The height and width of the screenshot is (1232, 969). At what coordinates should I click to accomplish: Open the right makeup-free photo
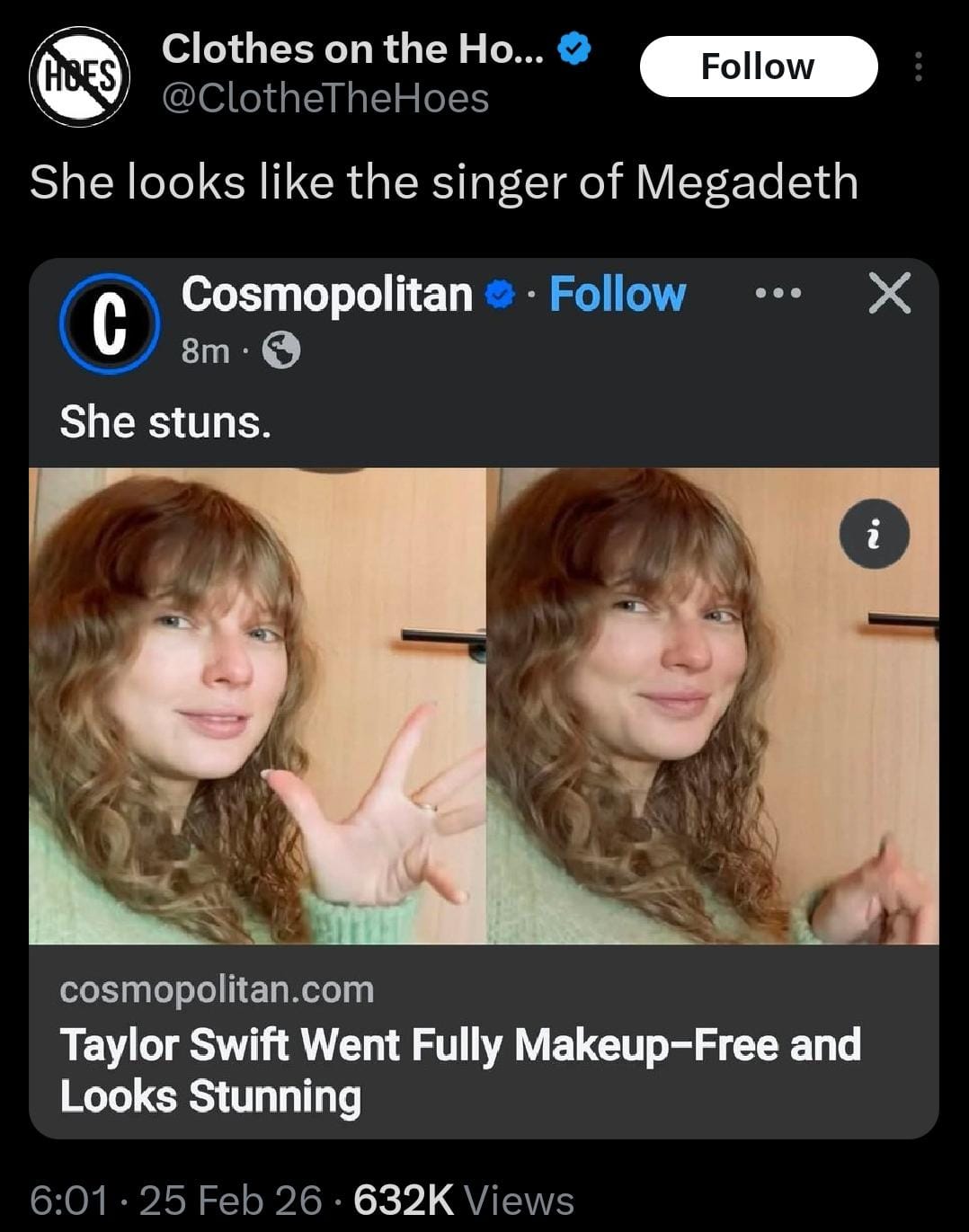click(x=713, y=705)
